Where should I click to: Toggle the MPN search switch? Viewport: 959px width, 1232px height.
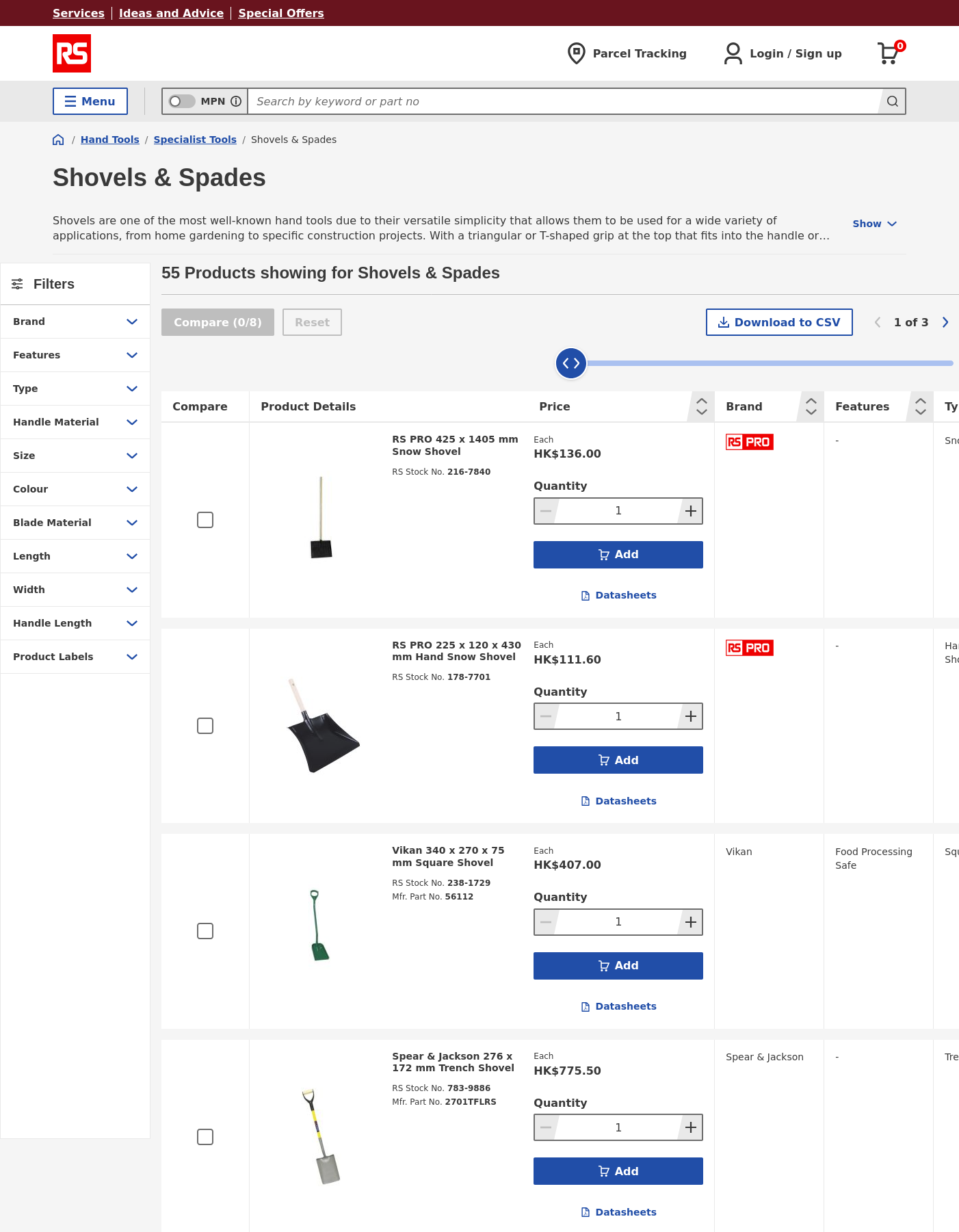click(181, 101)
